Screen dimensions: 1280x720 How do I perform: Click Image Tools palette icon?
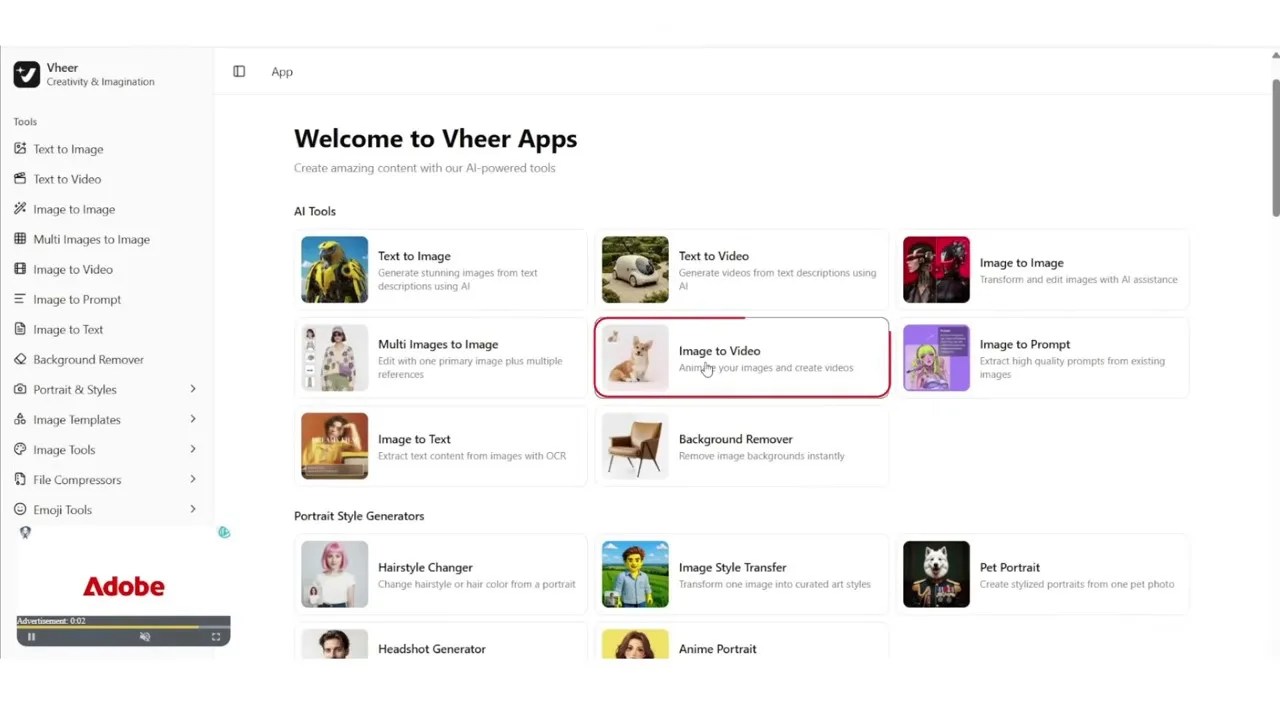coord(20,449)
